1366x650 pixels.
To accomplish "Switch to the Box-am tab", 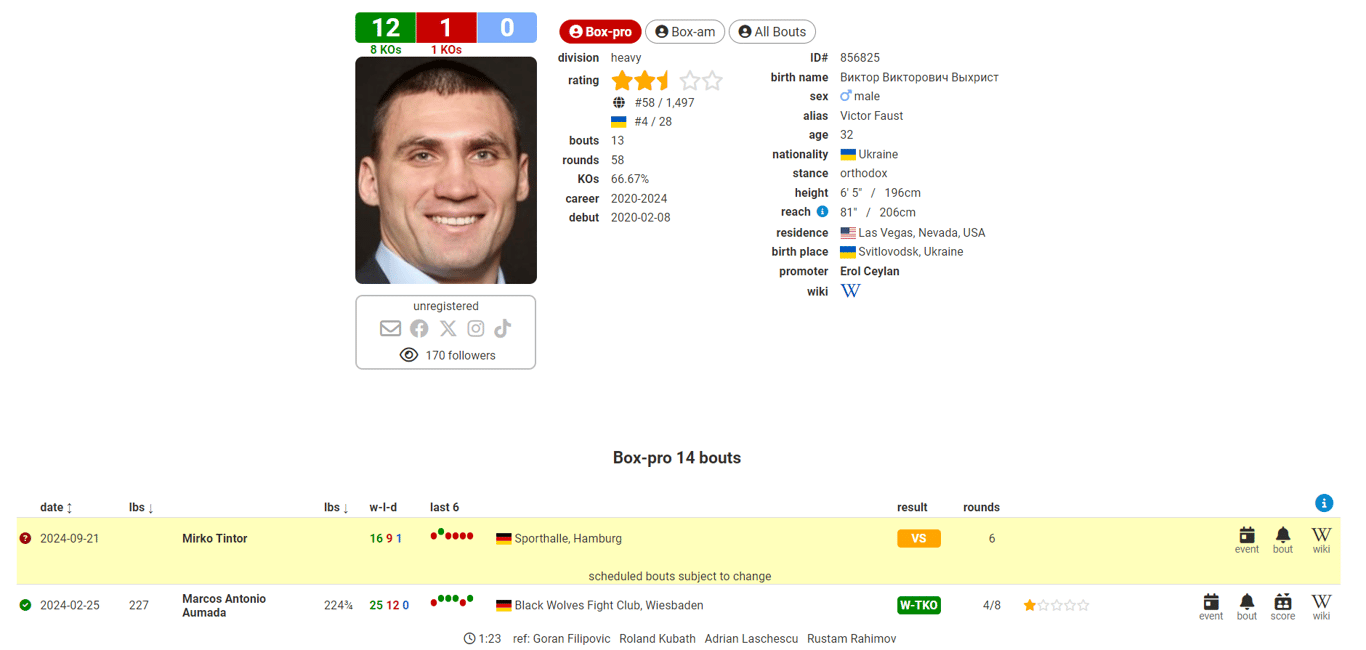I will (685, 32).
